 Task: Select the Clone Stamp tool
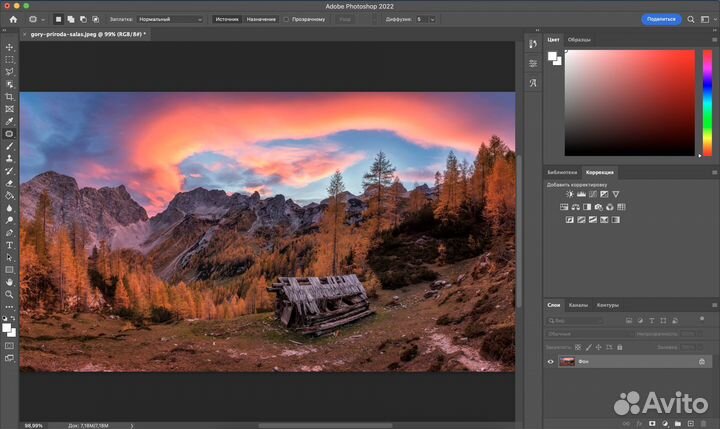point(9,159)
